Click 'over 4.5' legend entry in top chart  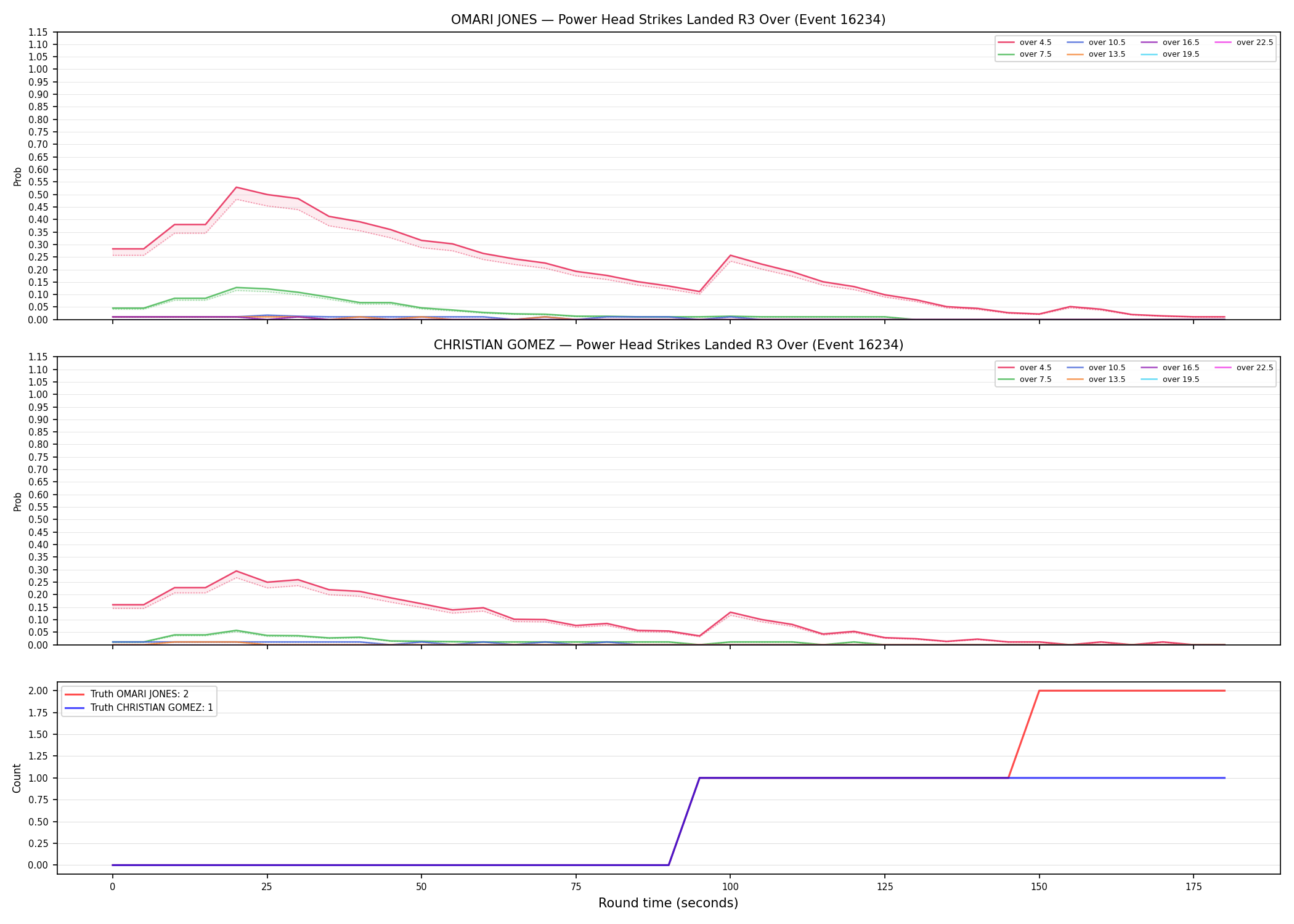[1025, 43]
